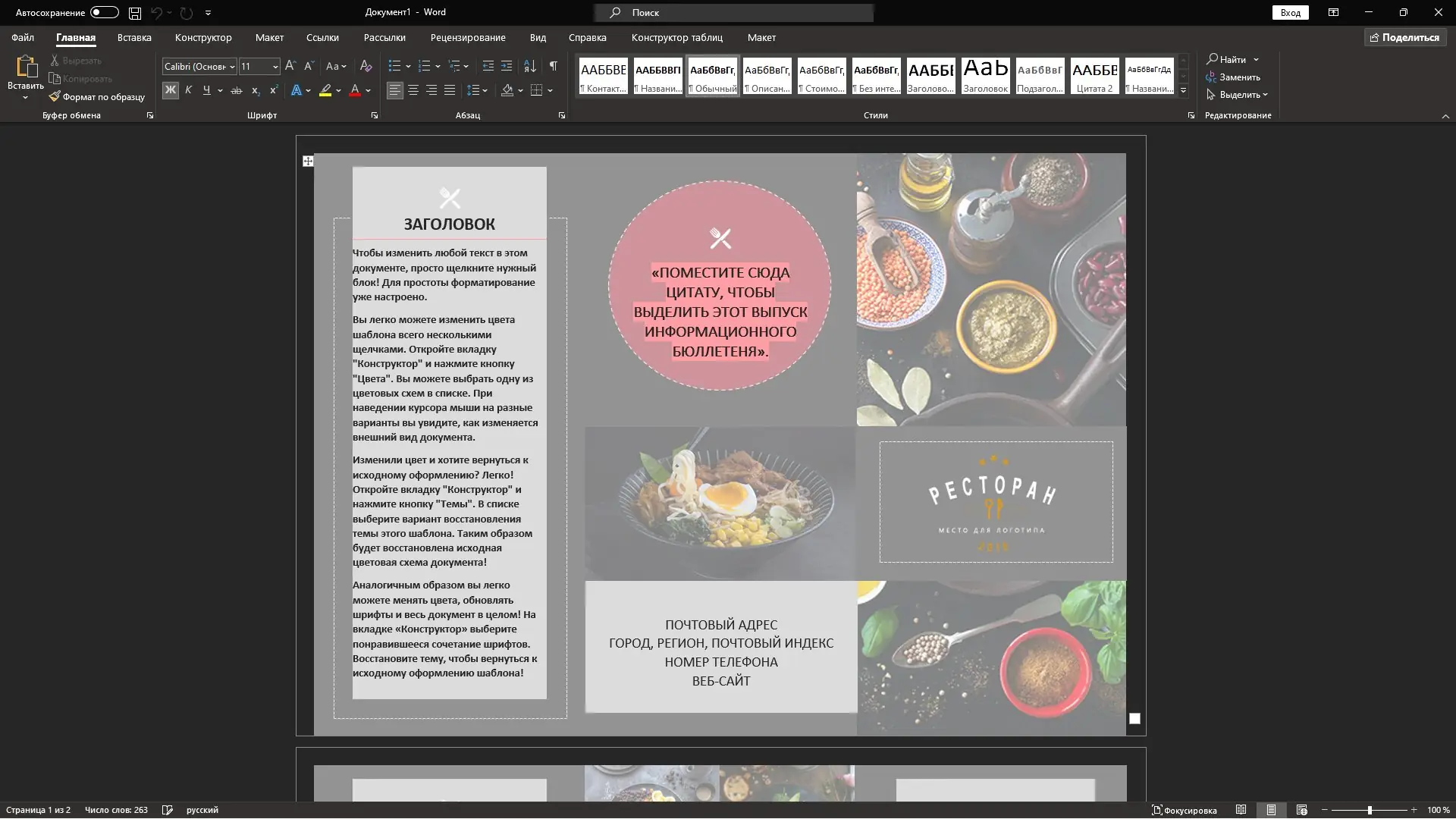Click the sort A-Я icon

(530, 66)
